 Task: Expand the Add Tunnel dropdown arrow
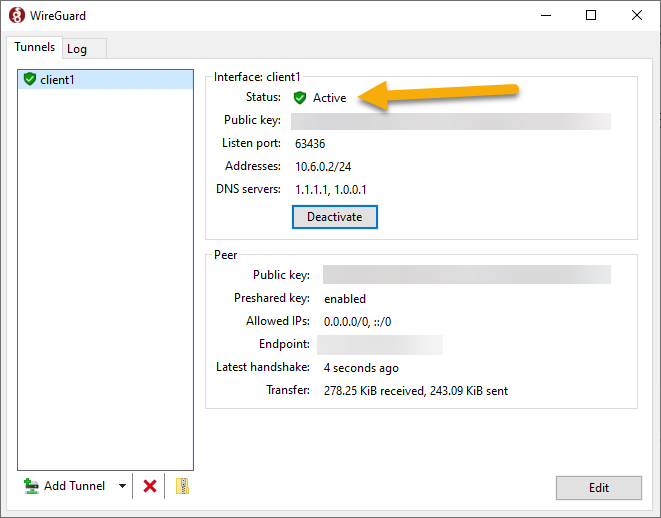click(122, 486)
